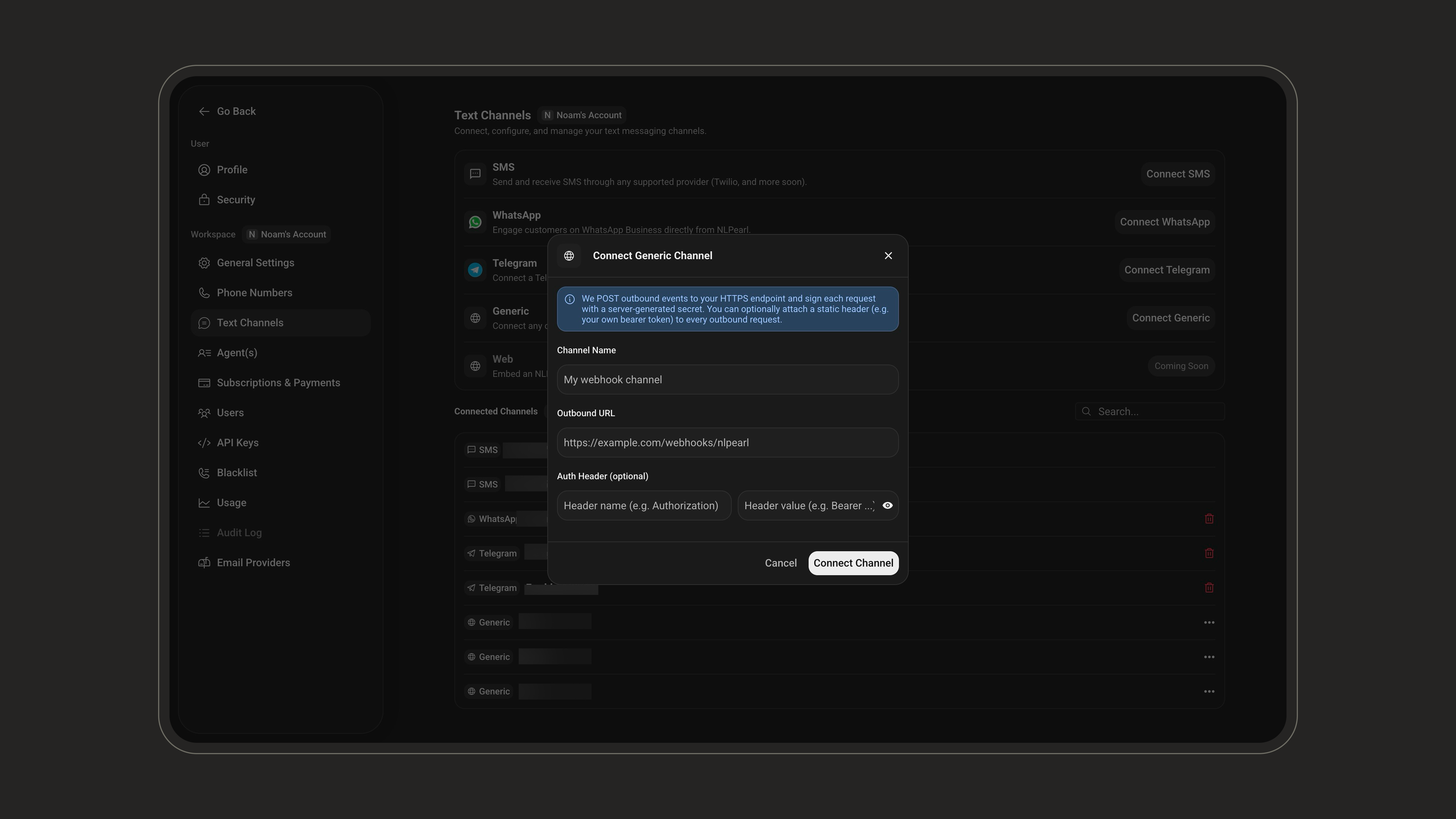Click the Email Providers mailbox icon
1456x819 pixels.
(204, 562)
